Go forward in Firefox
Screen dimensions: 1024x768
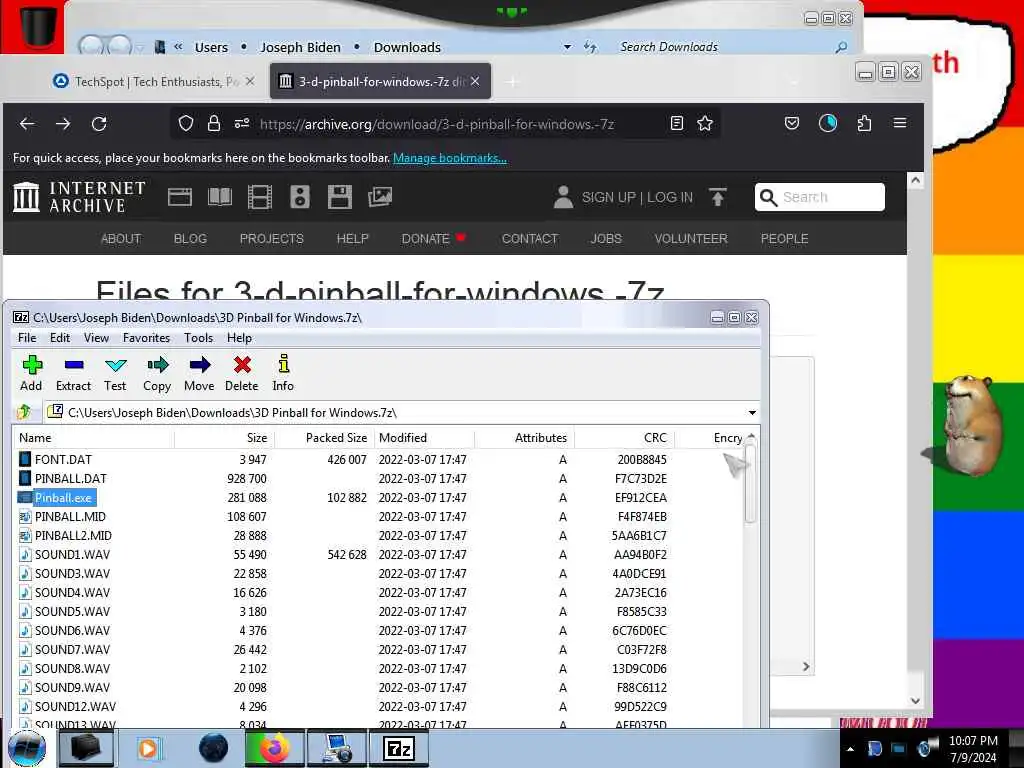pyautogui.click(x=63, y=123)
